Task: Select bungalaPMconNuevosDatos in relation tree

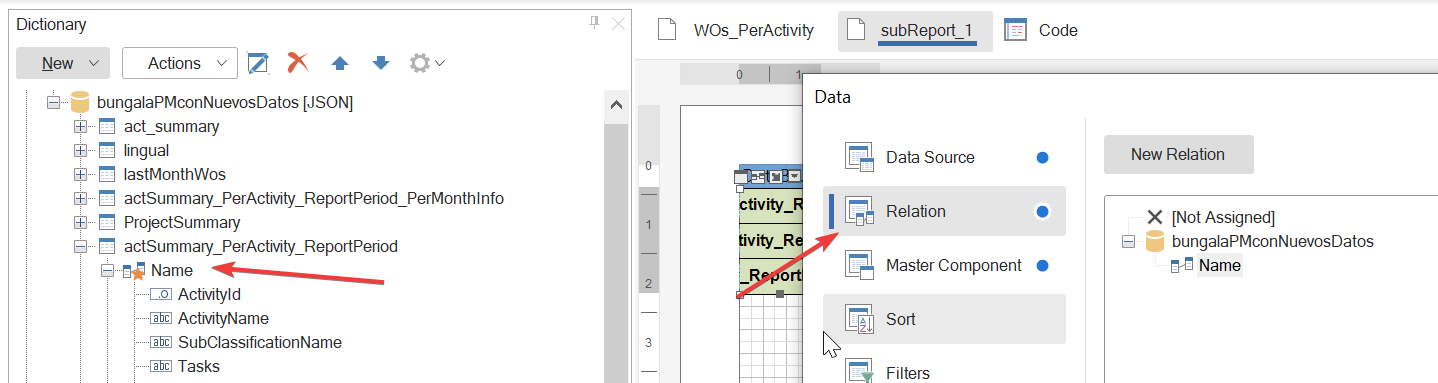Action: 1272,241
